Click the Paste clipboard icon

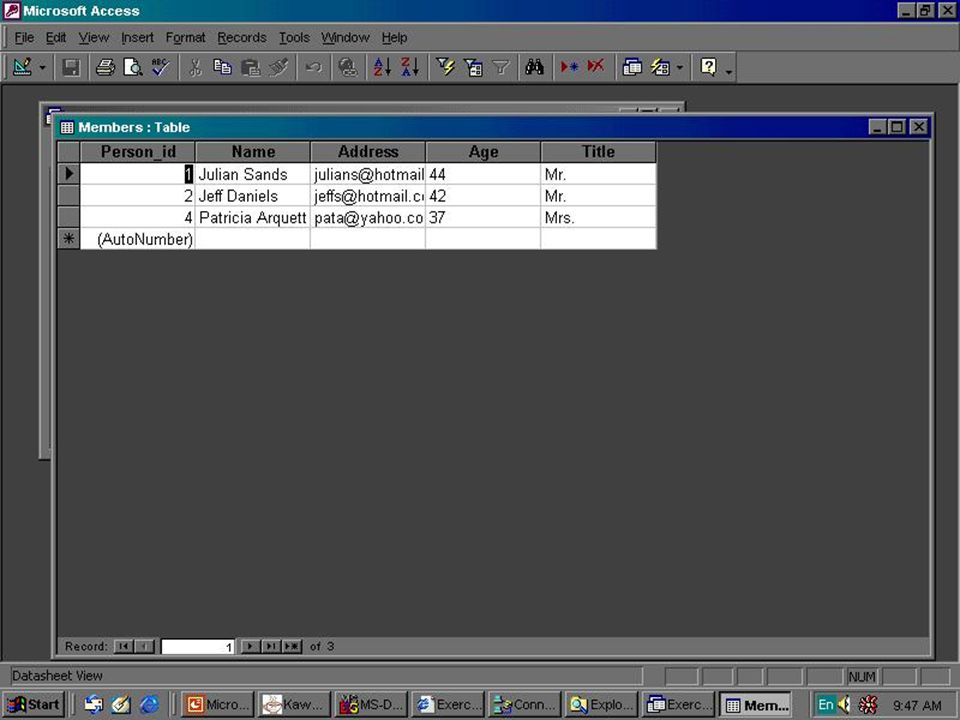(250, 67)
